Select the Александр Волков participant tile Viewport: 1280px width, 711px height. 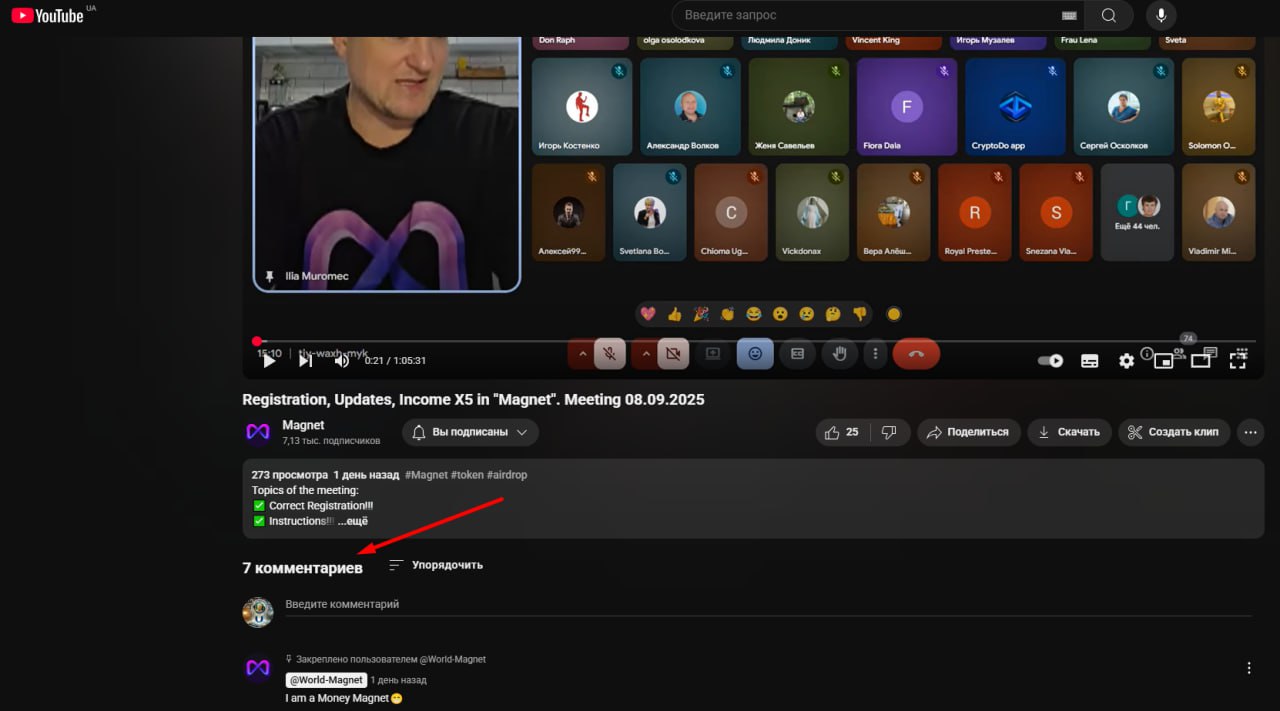click(690, 107)
